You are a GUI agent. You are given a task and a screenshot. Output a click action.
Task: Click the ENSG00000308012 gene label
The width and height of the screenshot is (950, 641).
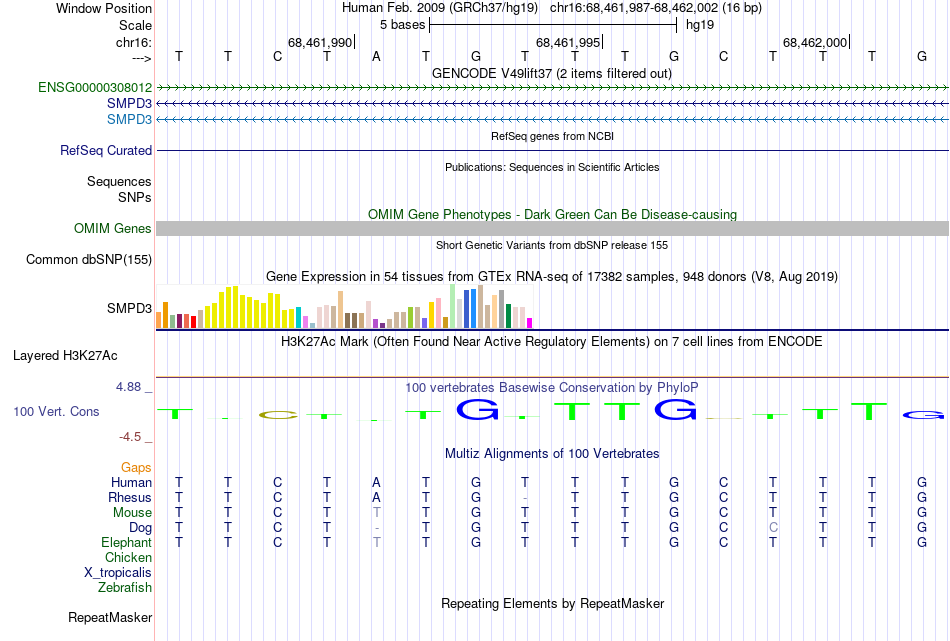coord(95,88)
